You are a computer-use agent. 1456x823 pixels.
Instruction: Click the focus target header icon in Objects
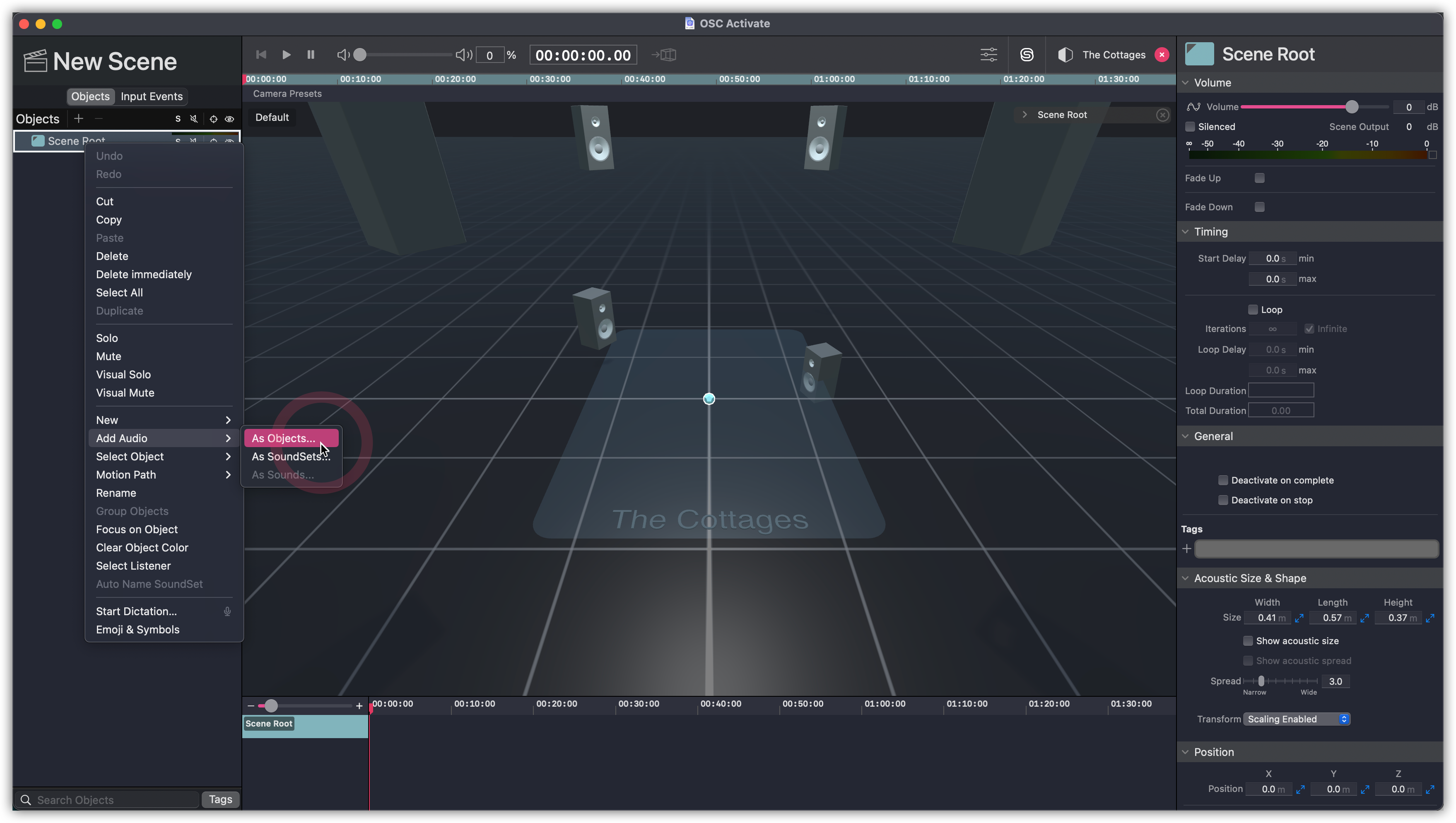pyautogui.click(x=213, y=119)
